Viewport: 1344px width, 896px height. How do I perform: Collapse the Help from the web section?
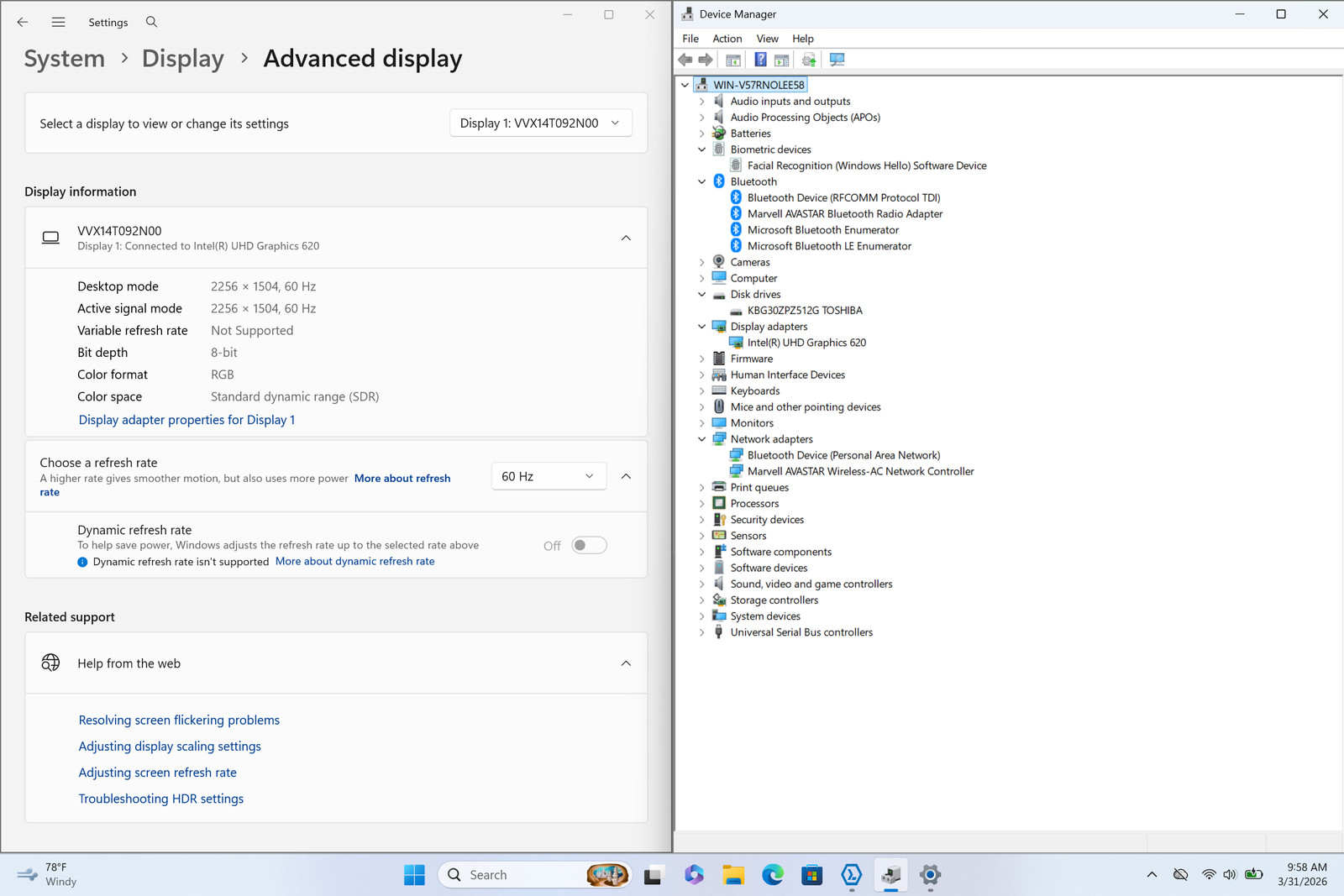(626, 663)
